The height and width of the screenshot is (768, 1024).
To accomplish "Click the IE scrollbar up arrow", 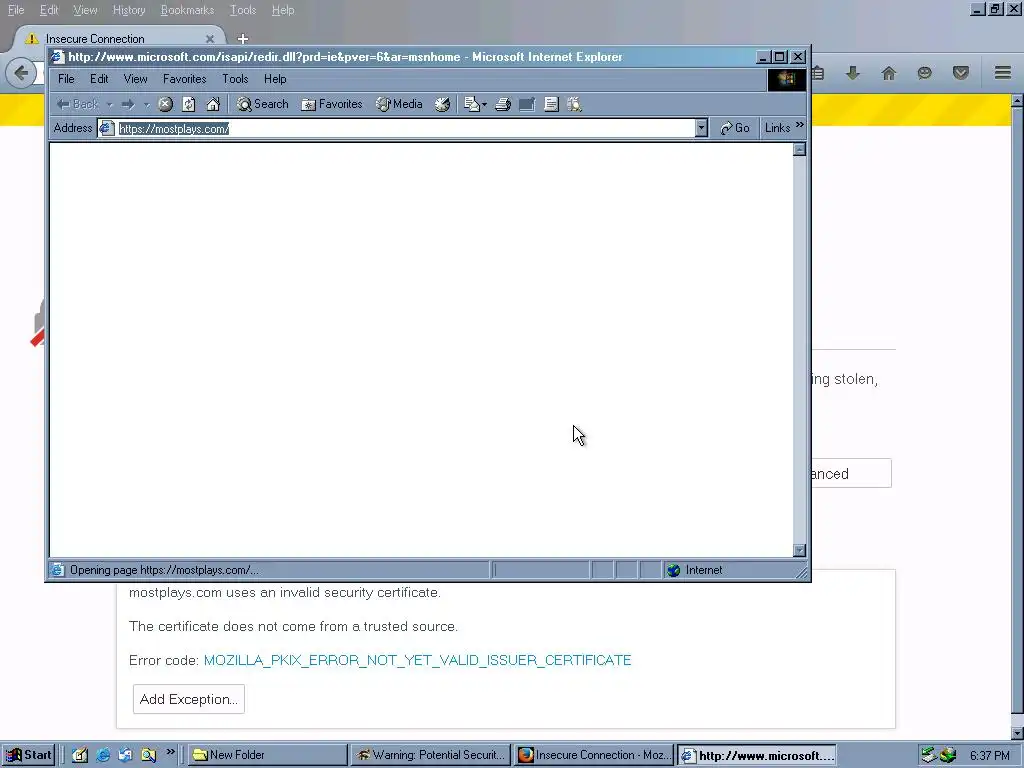I will point(799,149).
